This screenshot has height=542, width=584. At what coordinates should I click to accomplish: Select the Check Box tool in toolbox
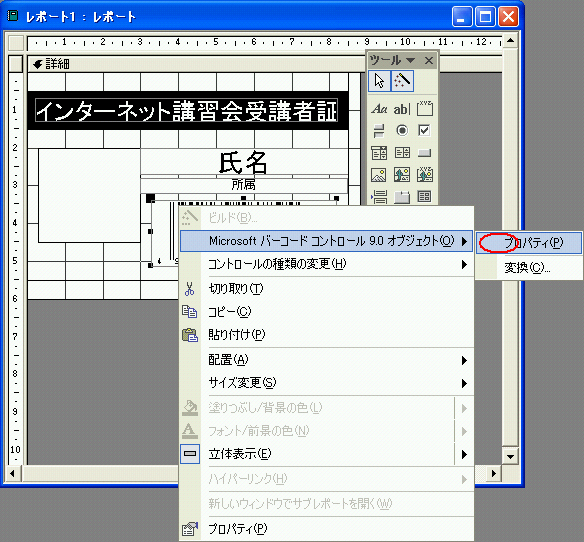click(425, 131)
